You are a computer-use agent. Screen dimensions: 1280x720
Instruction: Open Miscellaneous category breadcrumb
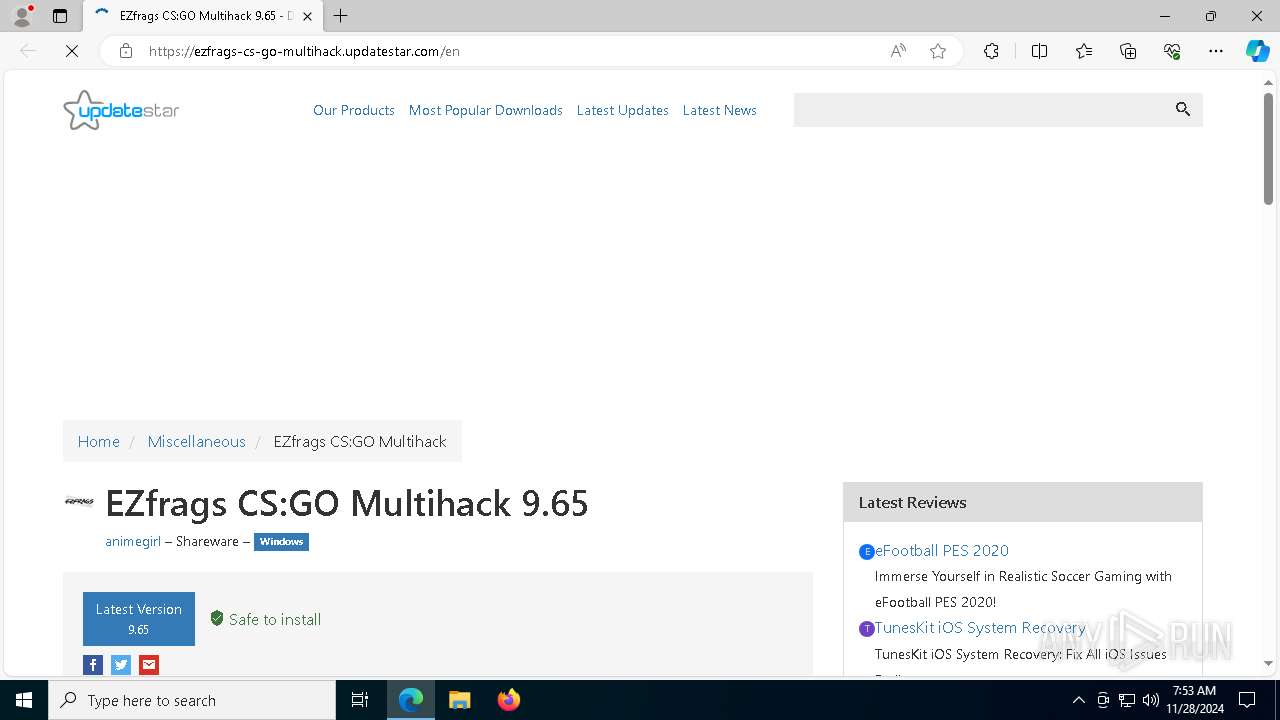click(197, 441)
